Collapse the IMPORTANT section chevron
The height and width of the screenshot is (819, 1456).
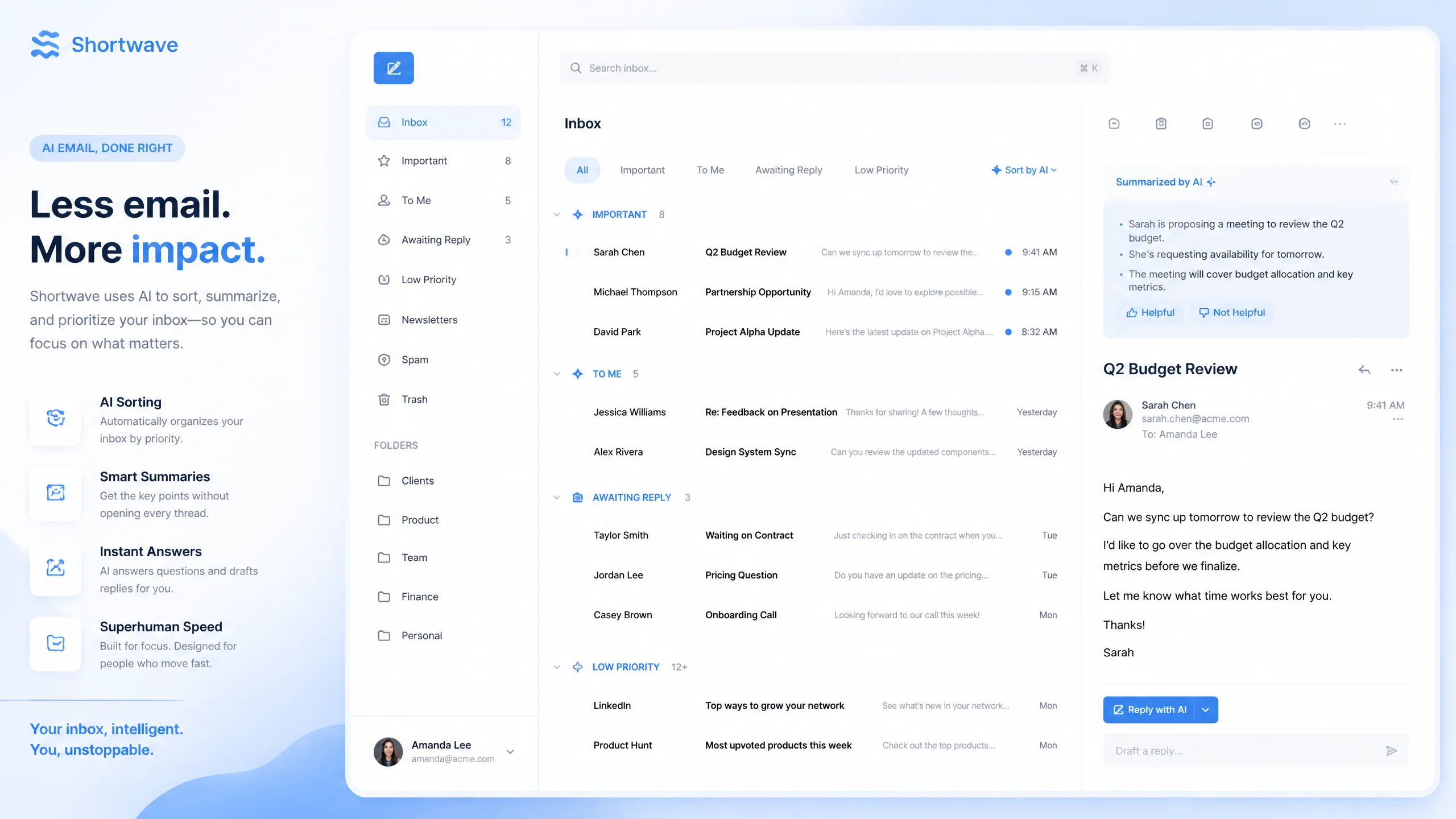click(x=557, y=215)
